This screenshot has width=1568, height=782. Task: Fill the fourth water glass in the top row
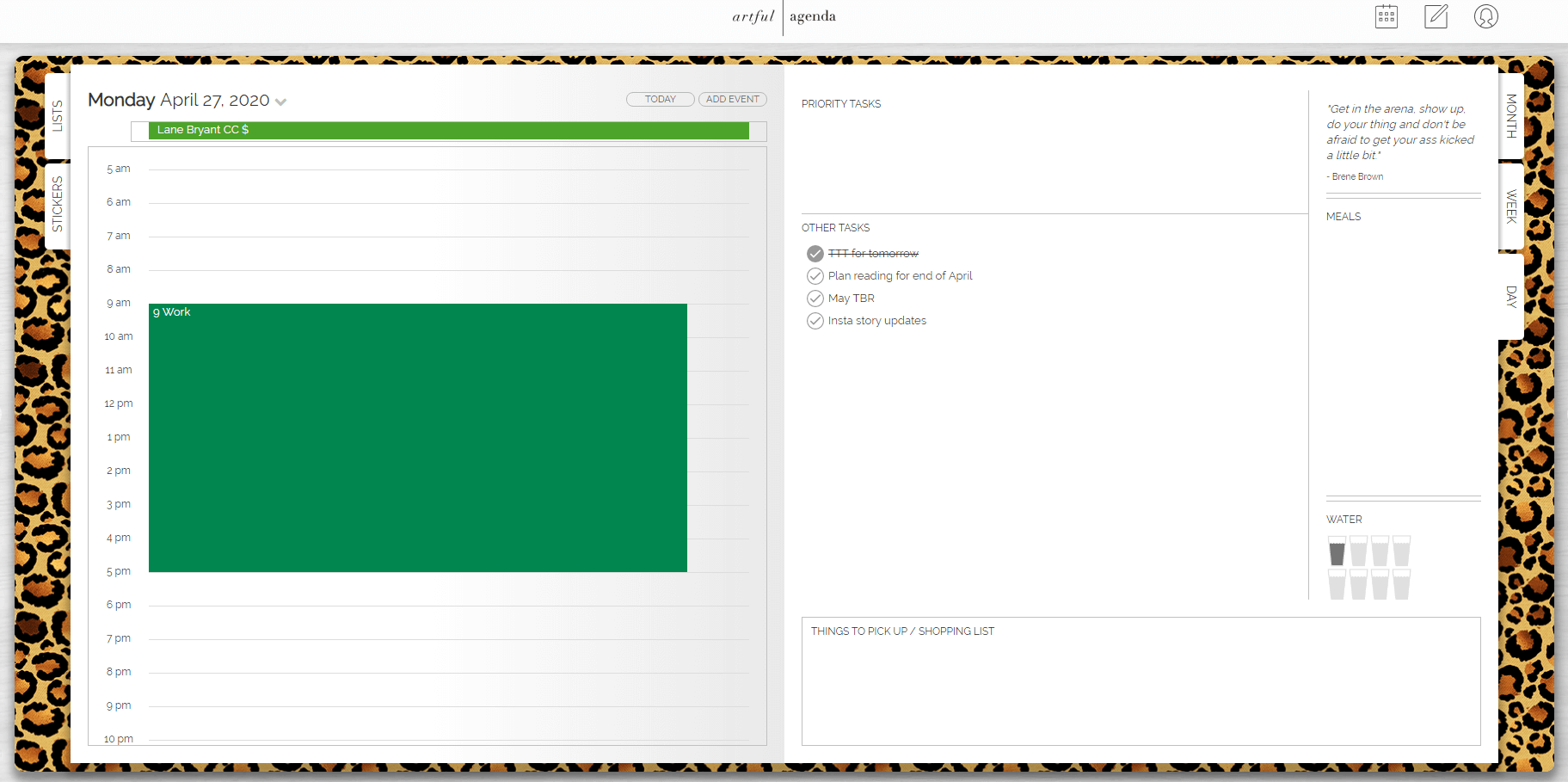point(1401,551)
